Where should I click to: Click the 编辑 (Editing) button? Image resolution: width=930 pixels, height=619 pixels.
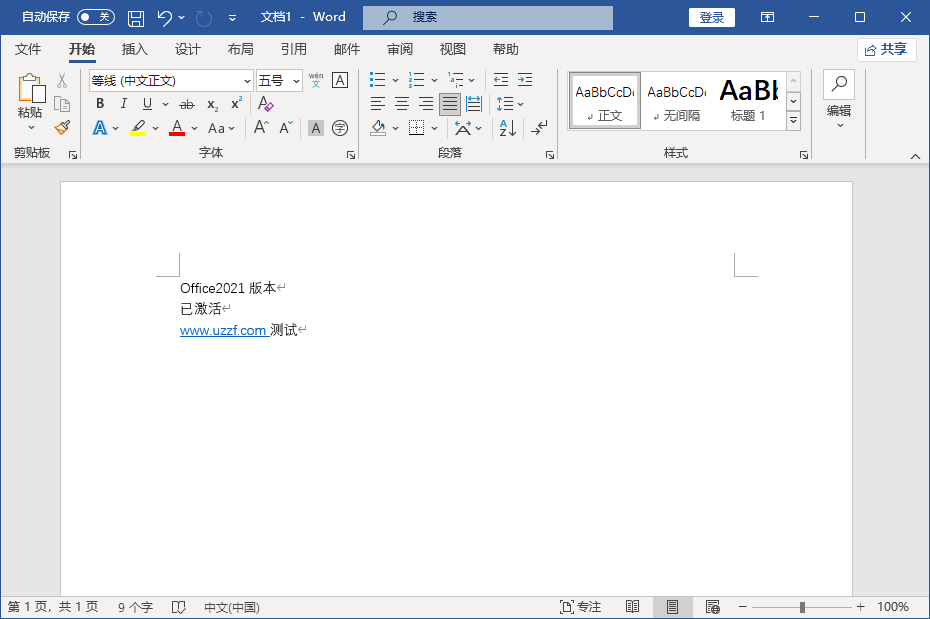839,100
